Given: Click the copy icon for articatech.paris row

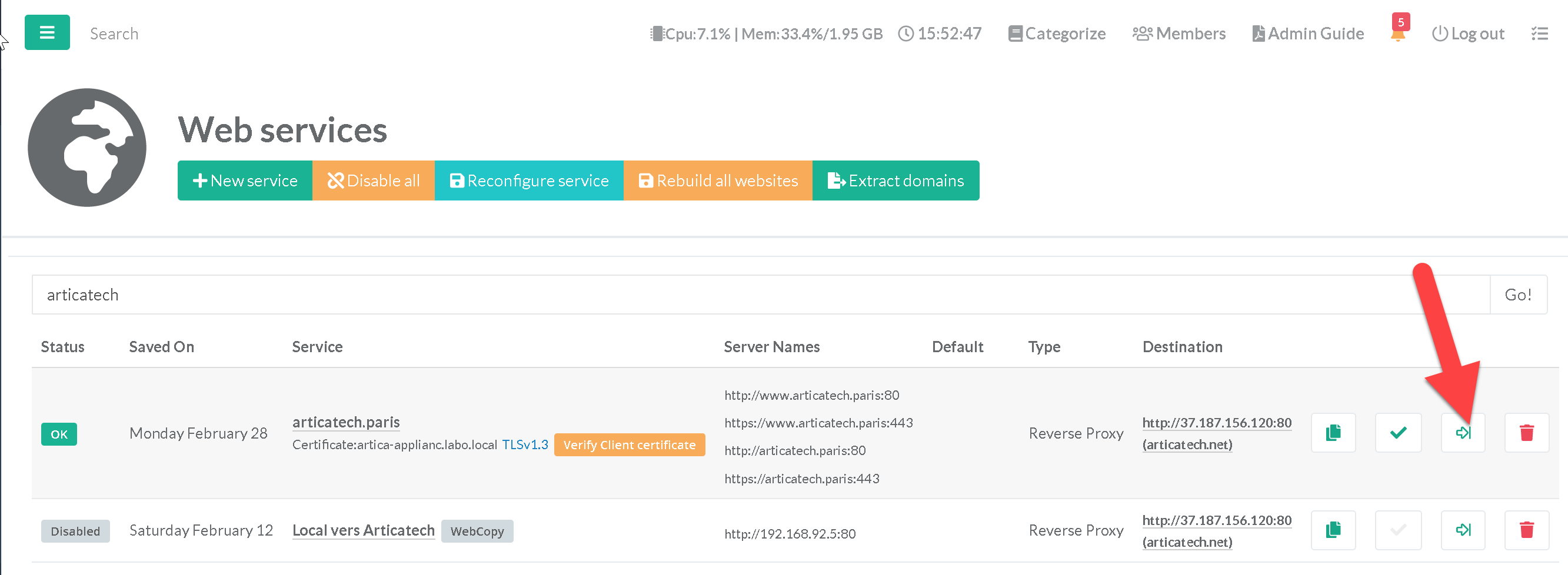Looking at the screenshot, I should coord(1333,433).
